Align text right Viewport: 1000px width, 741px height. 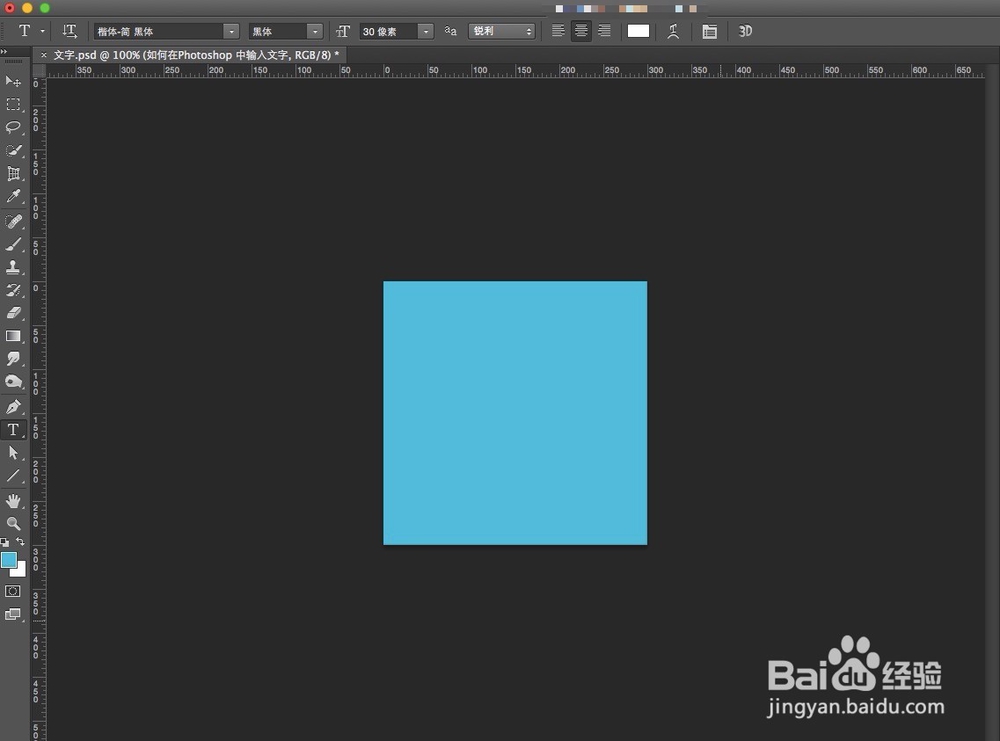[x=604, y=31]
